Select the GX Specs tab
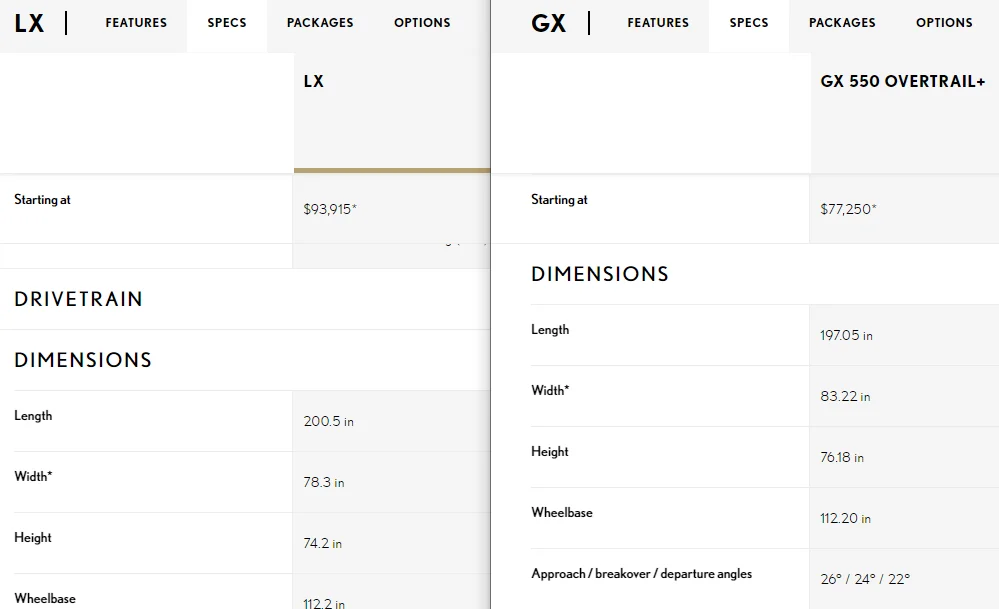 click(749, 23)
